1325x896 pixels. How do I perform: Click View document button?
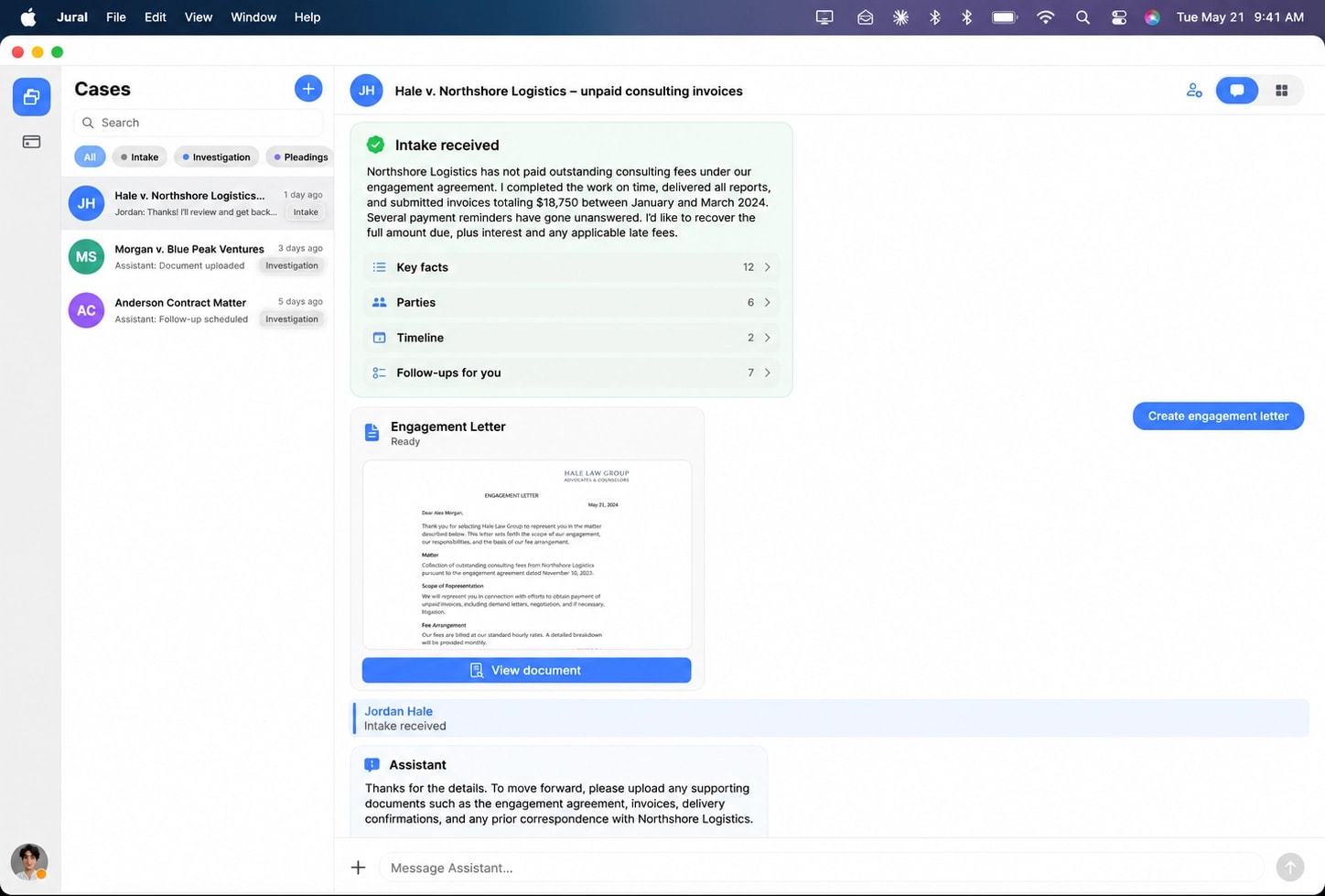526,670
